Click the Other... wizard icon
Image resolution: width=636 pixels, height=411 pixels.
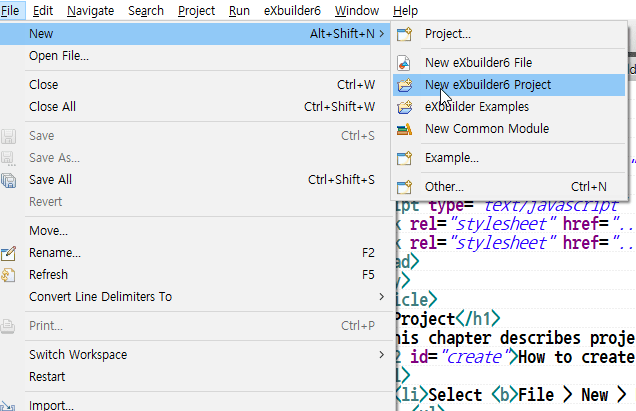tap(404, 187)
